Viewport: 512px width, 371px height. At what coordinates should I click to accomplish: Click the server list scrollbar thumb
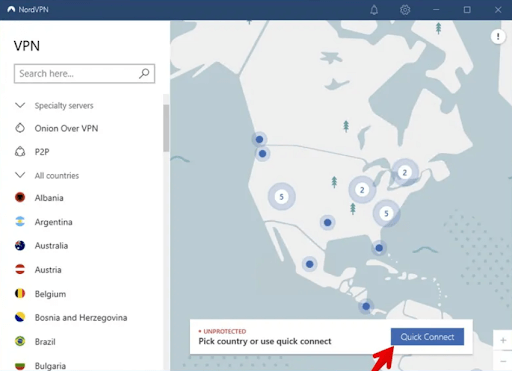click(x=166, y=128)
